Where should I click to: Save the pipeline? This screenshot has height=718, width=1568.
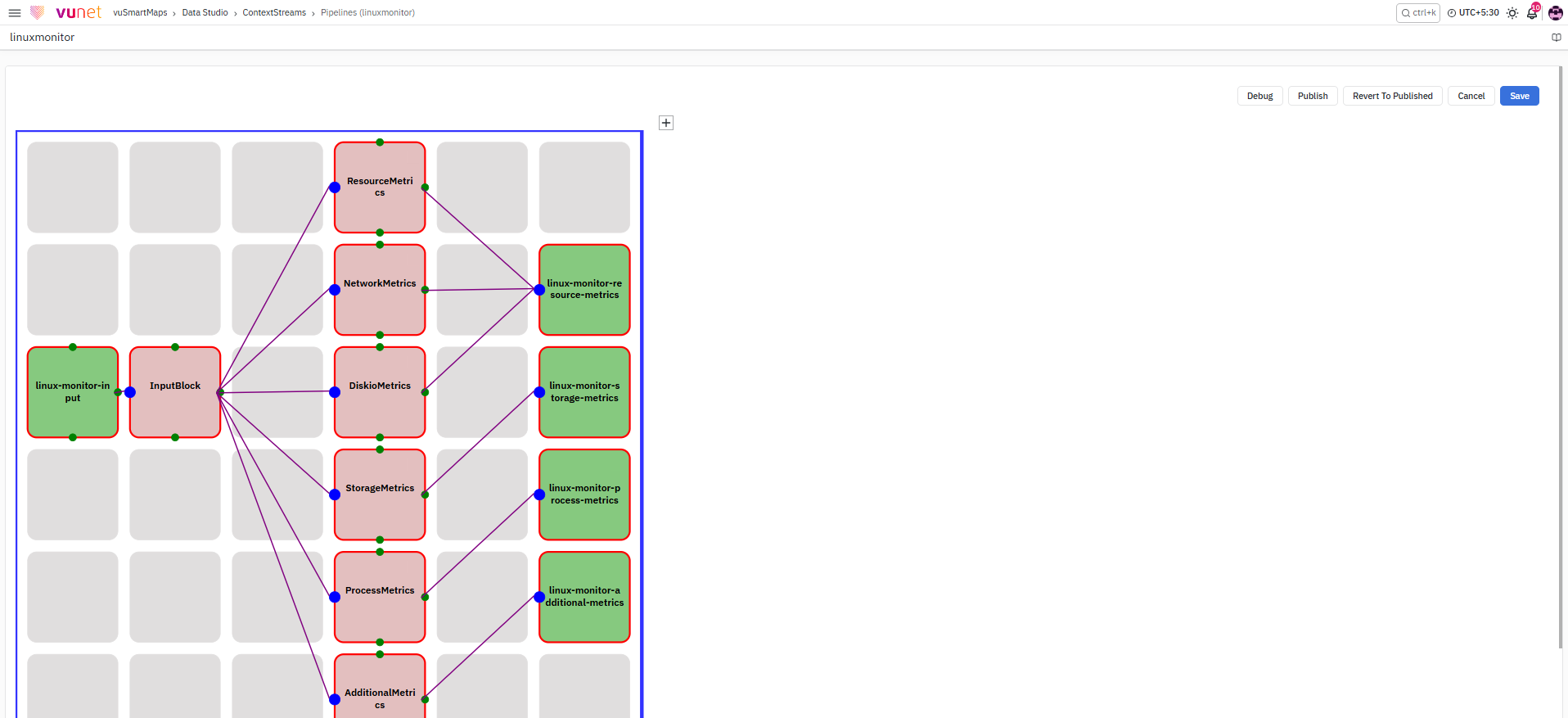click(x=1519, y=96)
